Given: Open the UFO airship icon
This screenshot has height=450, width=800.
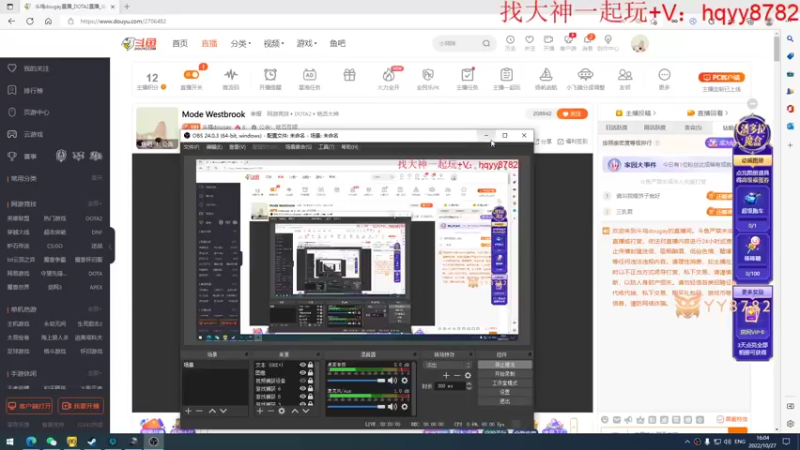Looking at the screenshot, I should 585,75.
